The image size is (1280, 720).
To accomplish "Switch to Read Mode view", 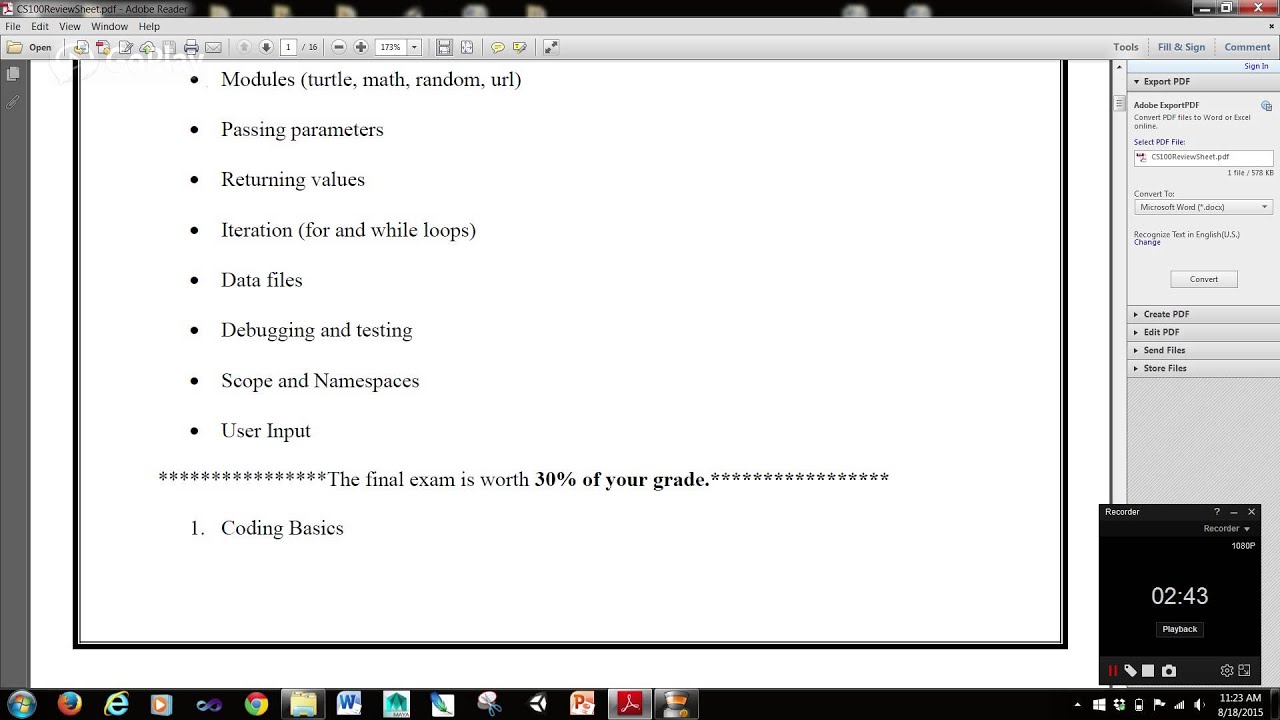I will pos(551,47).
